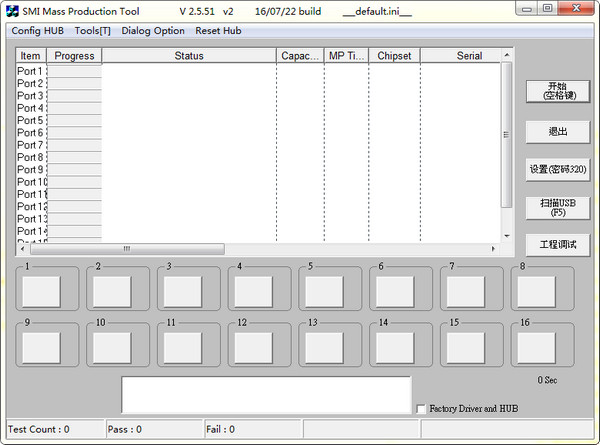Click the Status column header
This screenshot has width=600, height=445.
point(188,56)
